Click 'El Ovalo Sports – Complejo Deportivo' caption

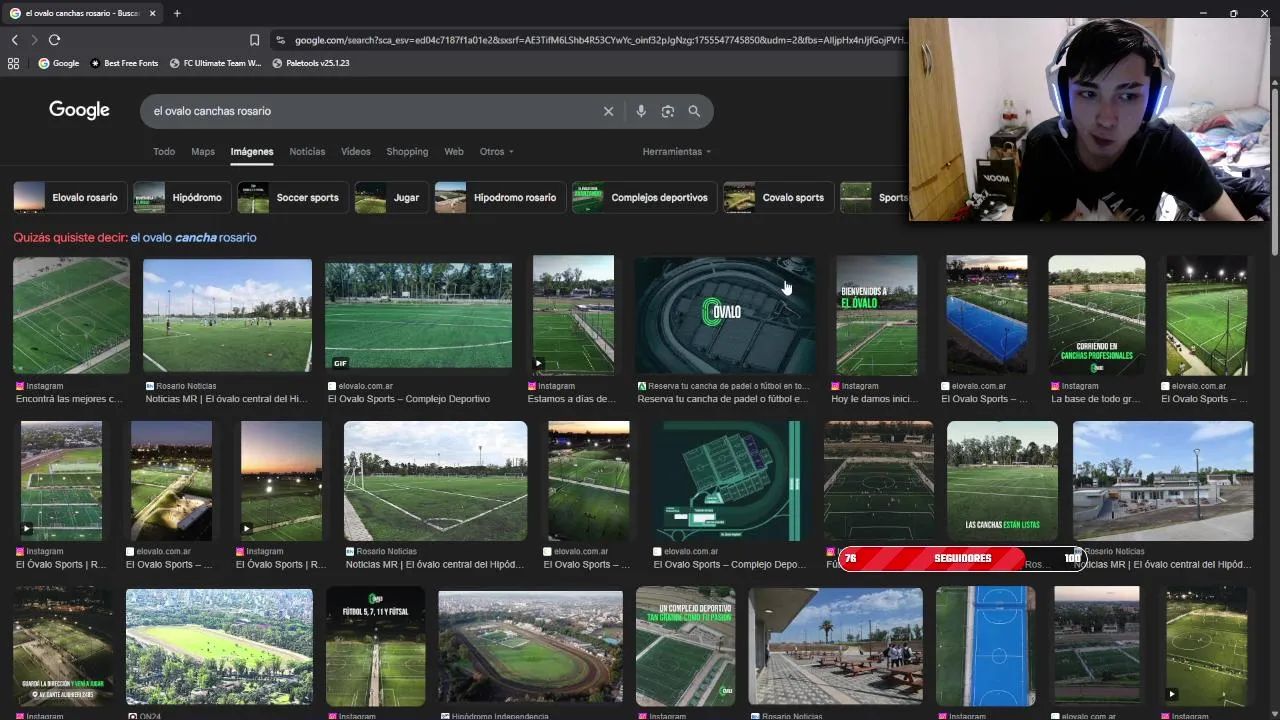(409, 399)
